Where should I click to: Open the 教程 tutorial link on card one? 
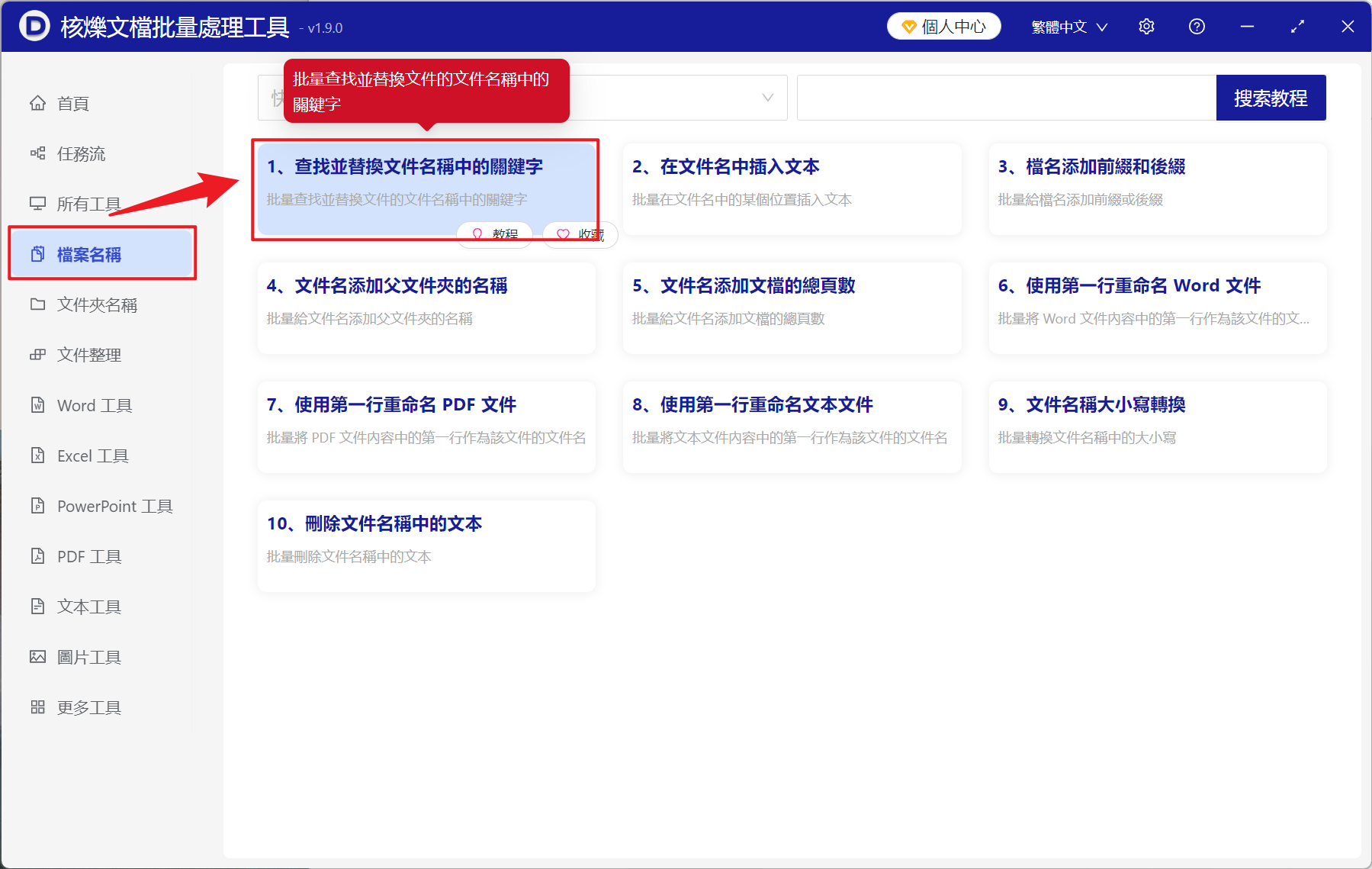tap(494, 234)
